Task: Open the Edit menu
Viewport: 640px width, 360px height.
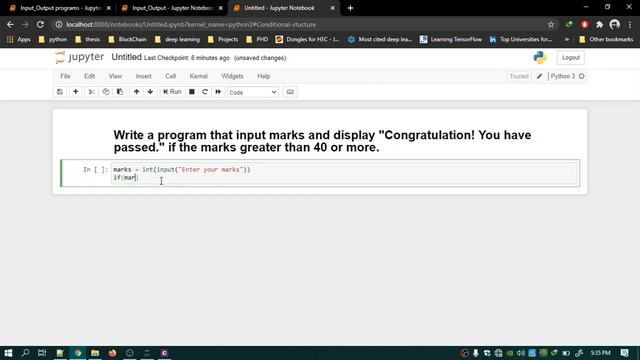Action: coord(89,76)
